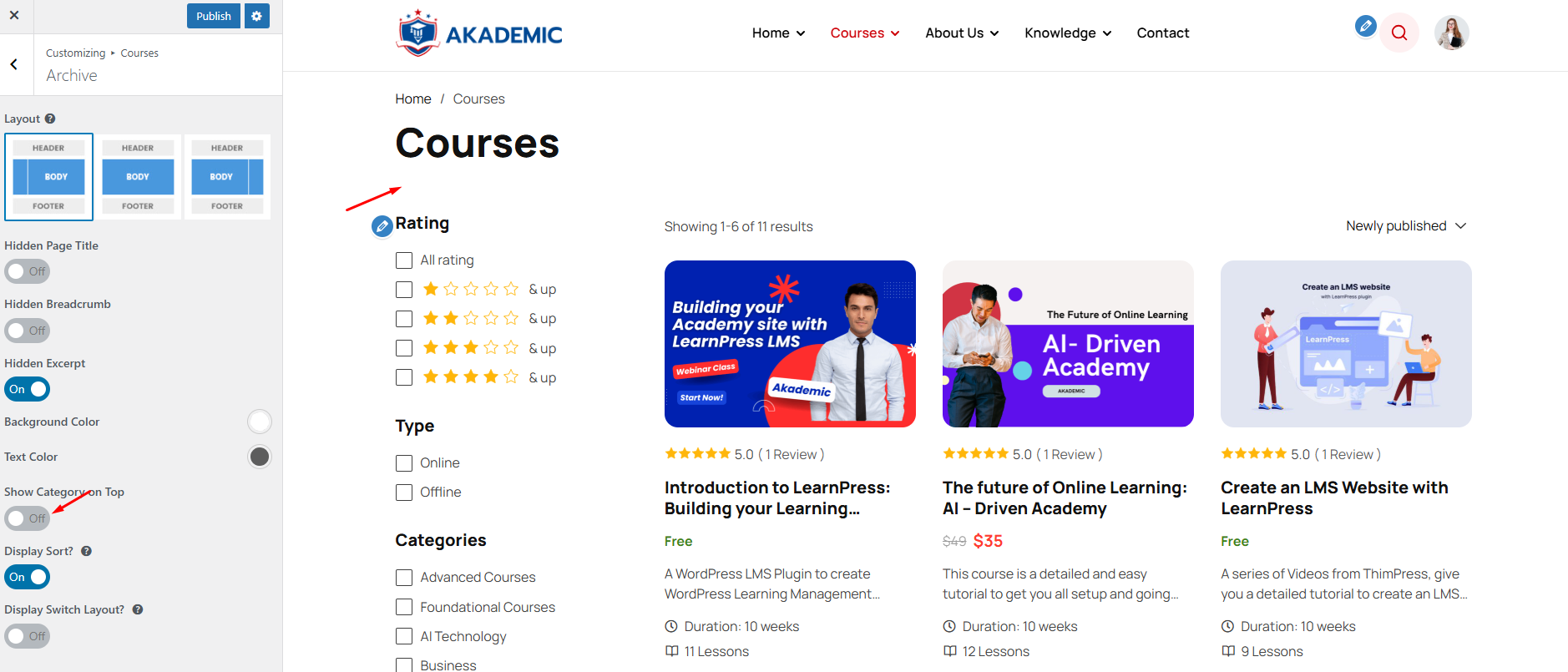Close the Customizer with the X icon

[x=14, y=15]
